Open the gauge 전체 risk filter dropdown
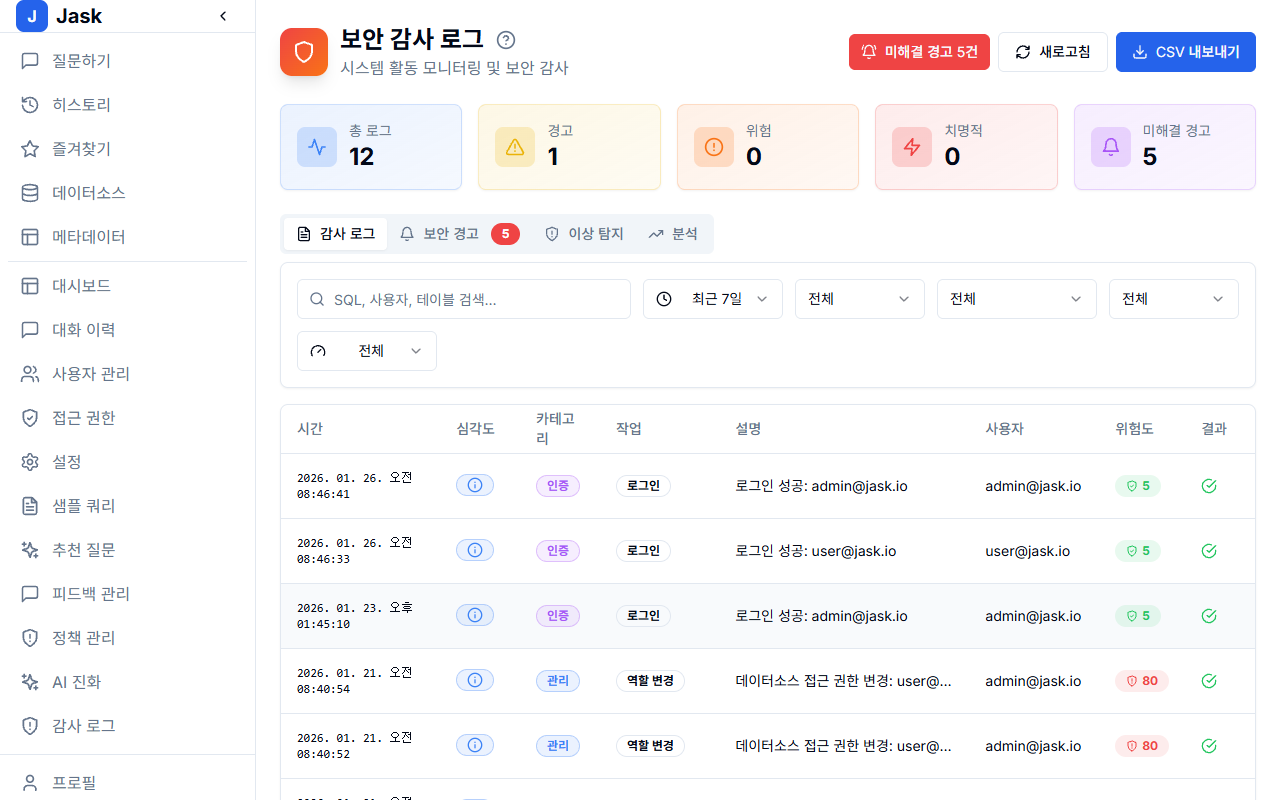 click(367, 351)
